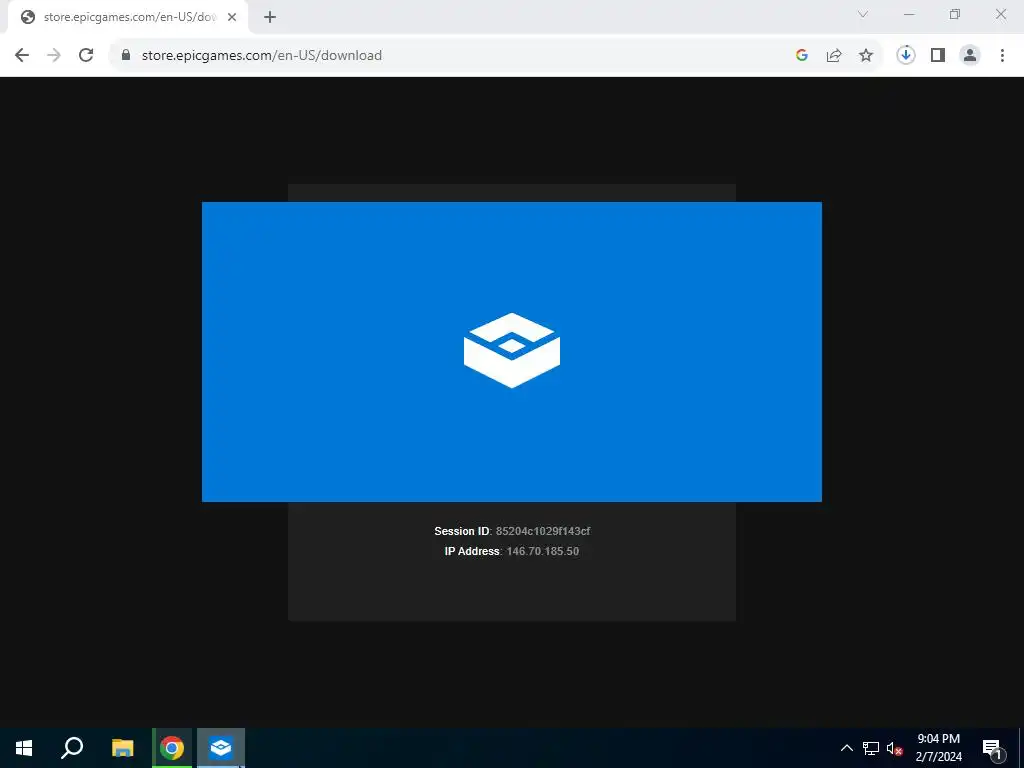Close the Chrome window

(1000, 14)
